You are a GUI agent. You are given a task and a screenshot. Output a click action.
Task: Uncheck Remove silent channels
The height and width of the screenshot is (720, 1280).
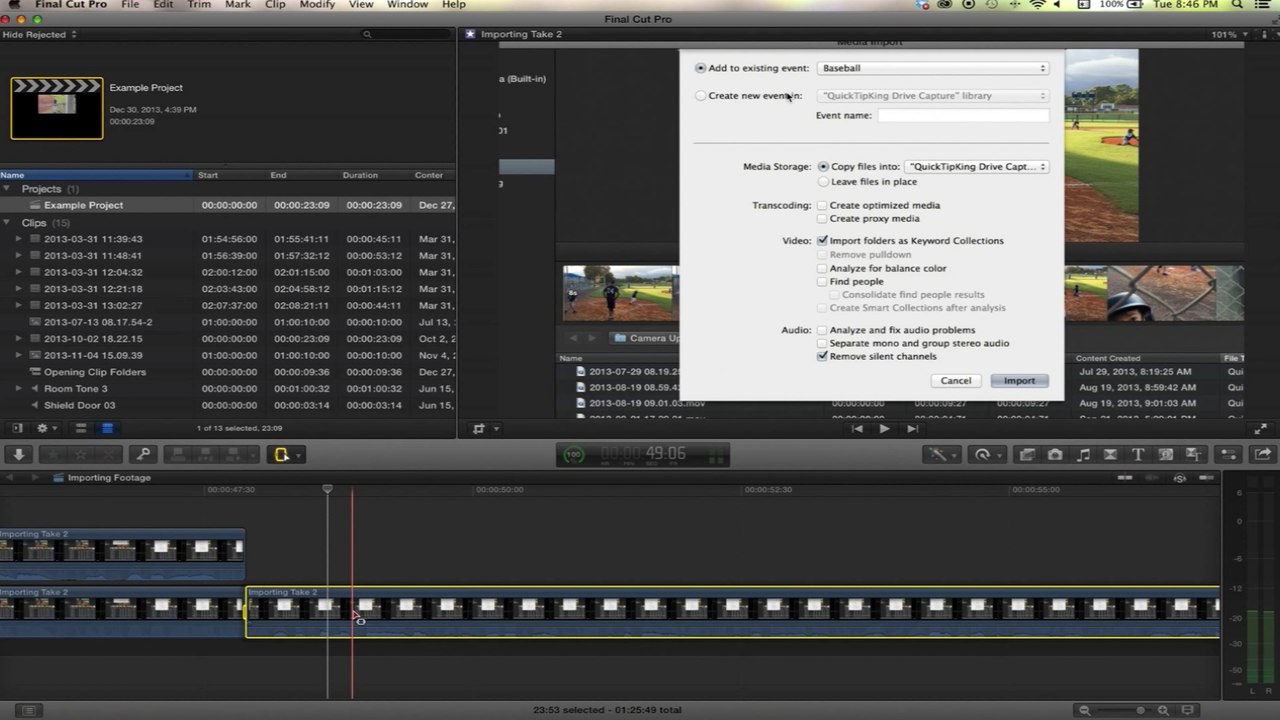(x=822, y=356)
